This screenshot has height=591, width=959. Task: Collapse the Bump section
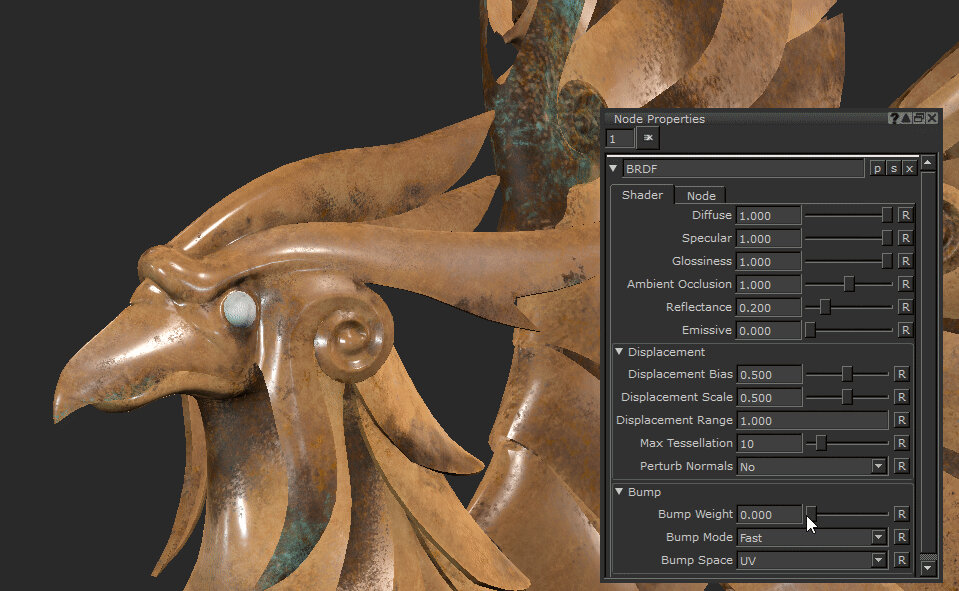pyautogui.click(x=619, y=492)
